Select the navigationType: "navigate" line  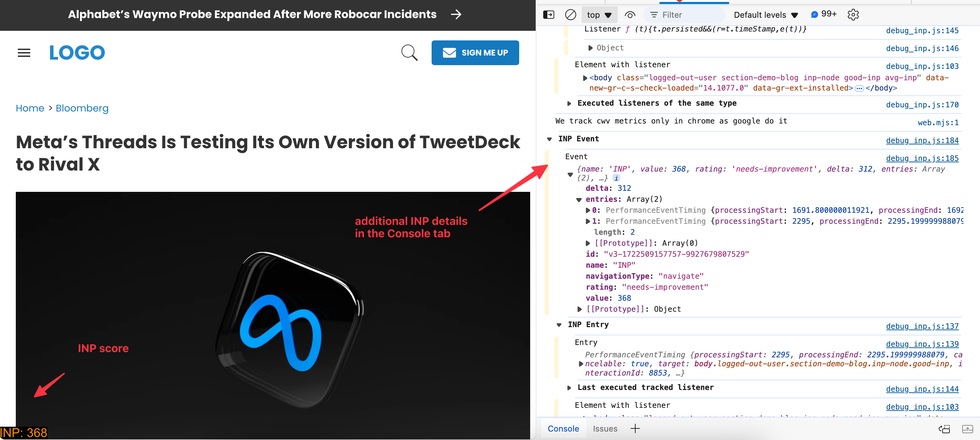point(644,276)
